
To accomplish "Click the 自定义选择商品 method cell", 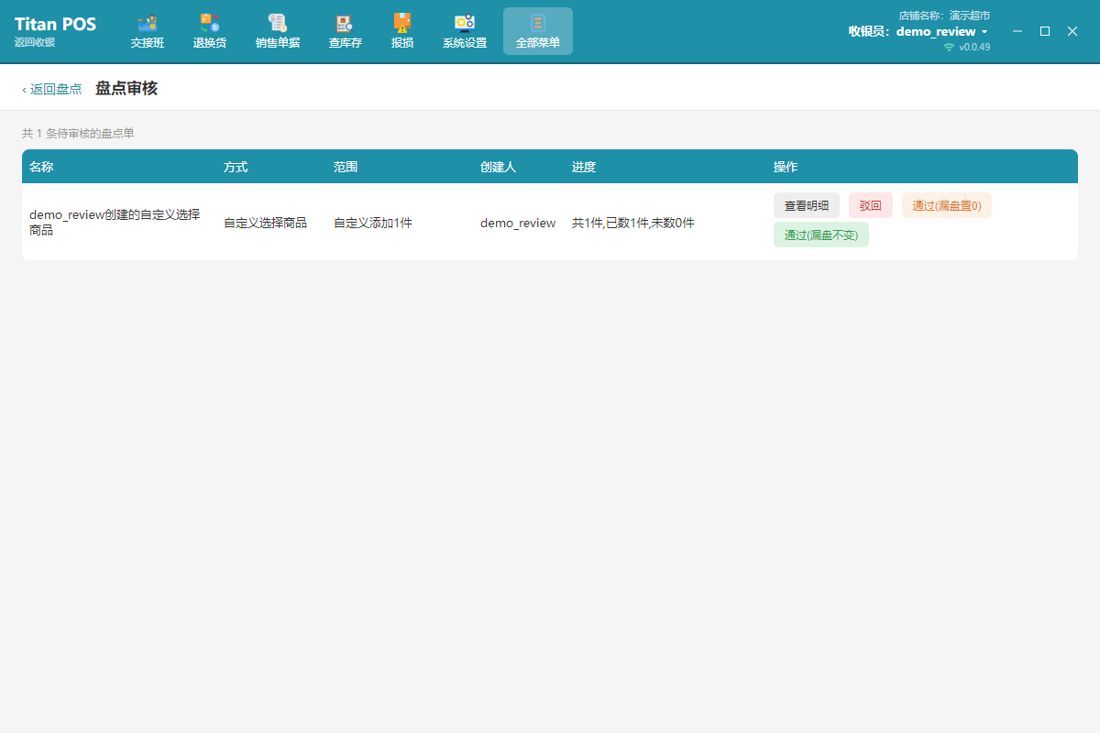I will [x=265, y=223].
